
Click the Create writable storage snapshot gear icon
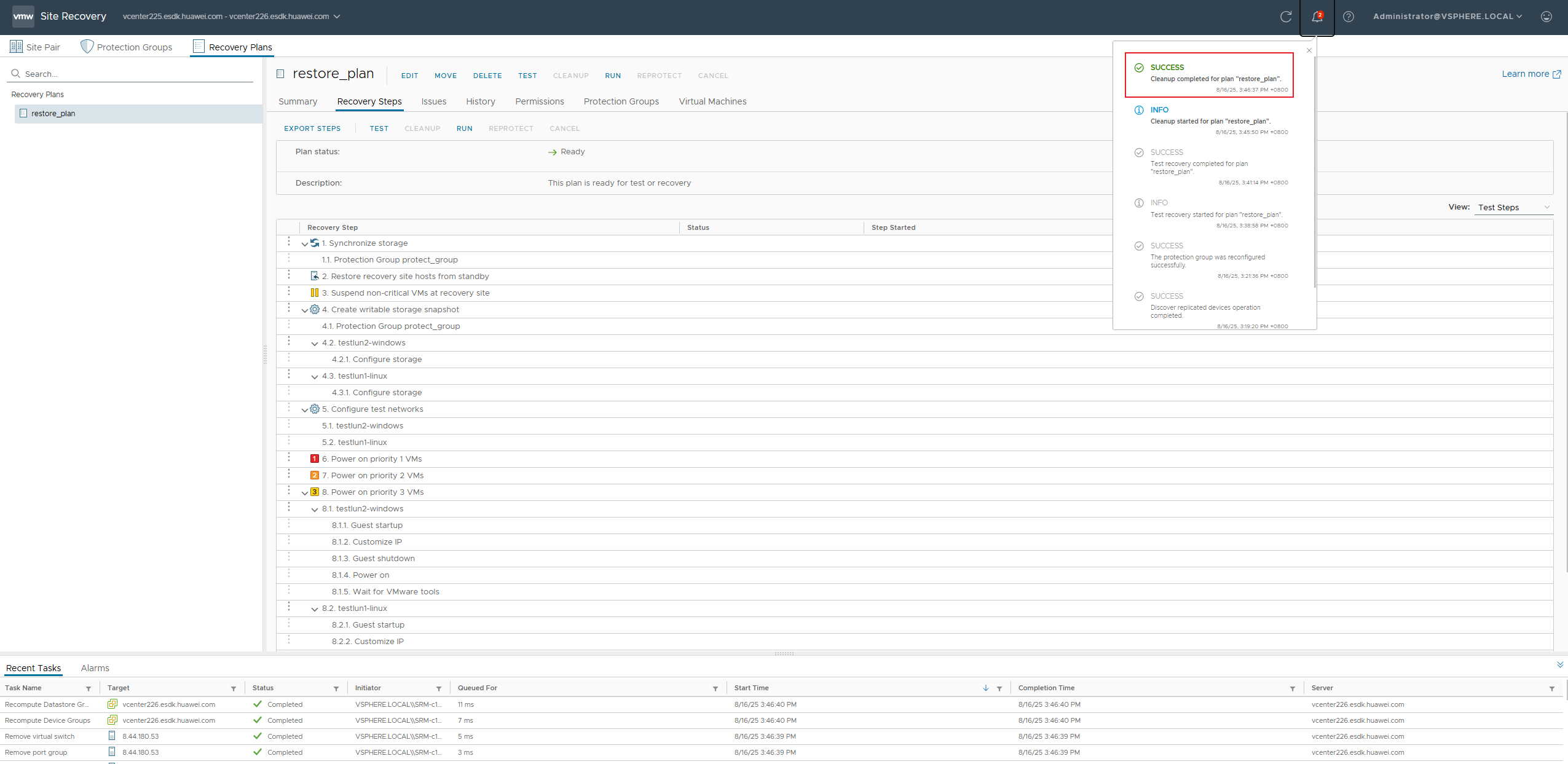click(x=315, y=309)
